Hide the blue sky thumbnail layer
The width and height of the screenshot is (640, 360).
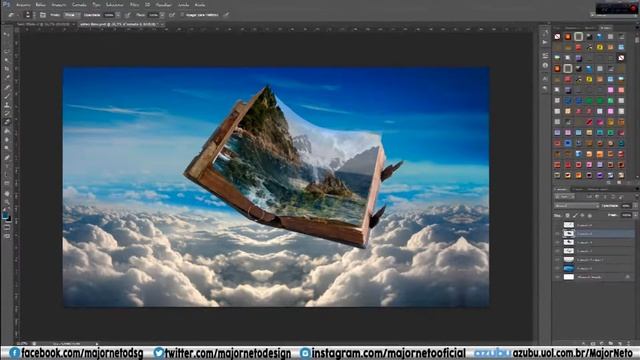coord(558,269)
